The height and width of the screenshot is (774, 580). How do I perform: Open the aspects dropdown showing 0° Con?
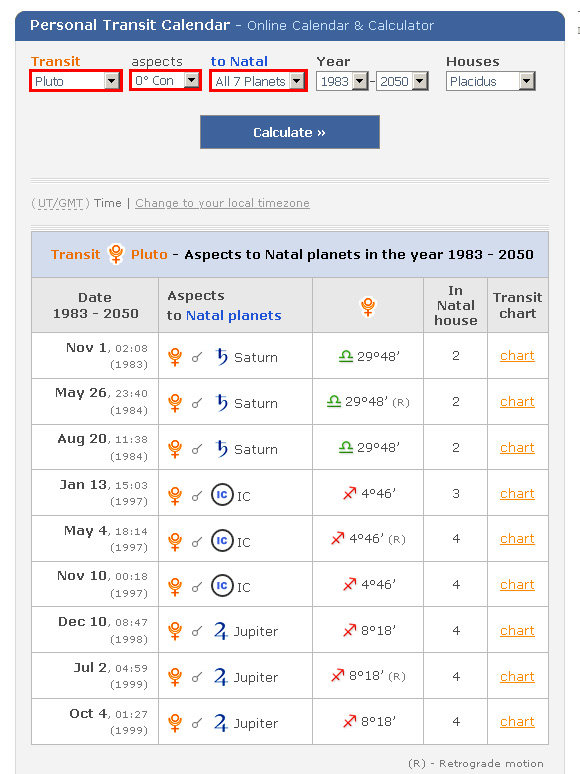[x=166, y=80]
